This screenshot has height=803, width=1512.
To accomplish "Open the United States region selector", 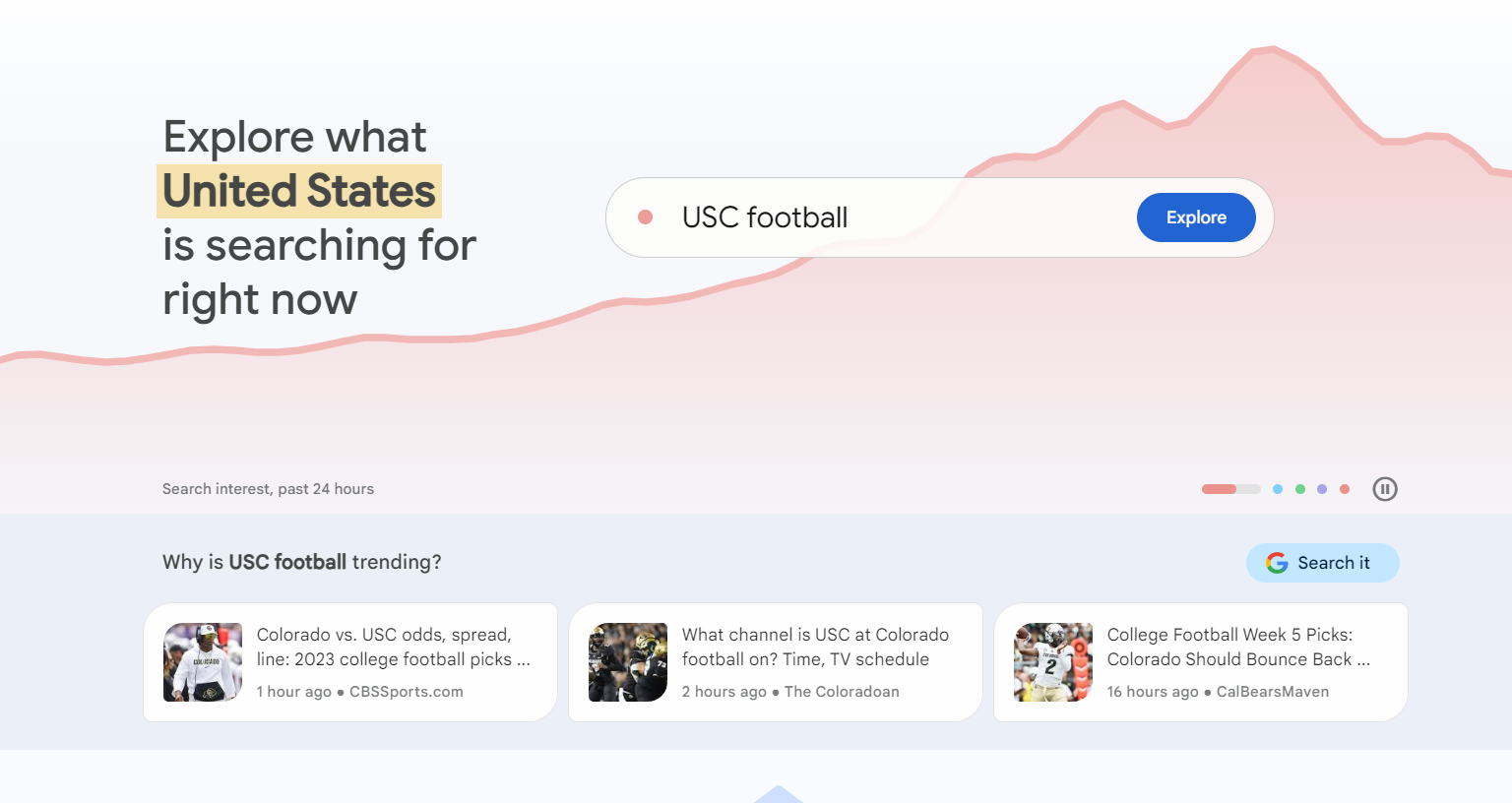I will pos(299,191).
